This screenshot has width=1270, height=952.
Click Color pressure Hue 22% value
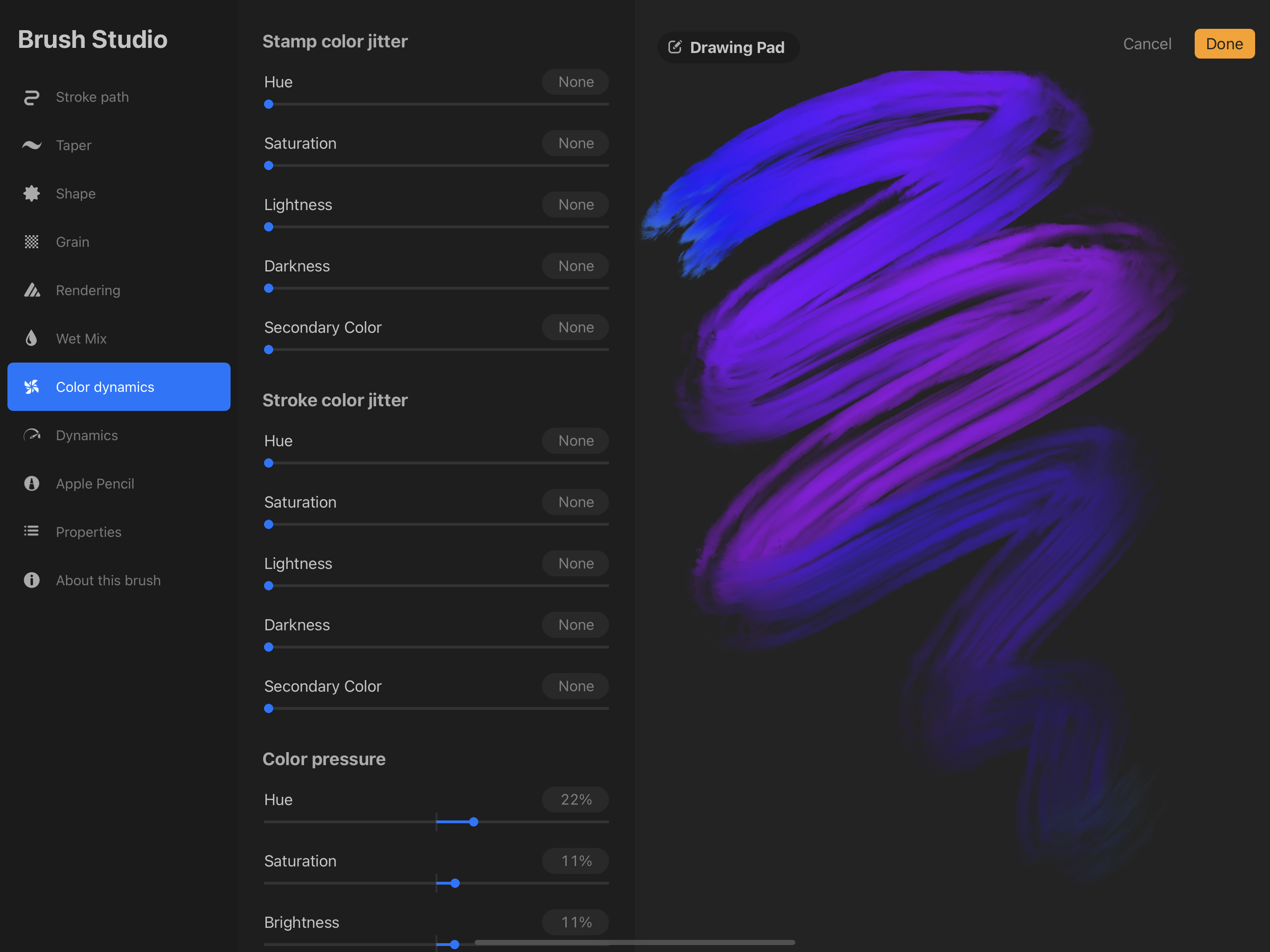pos(575,800)
